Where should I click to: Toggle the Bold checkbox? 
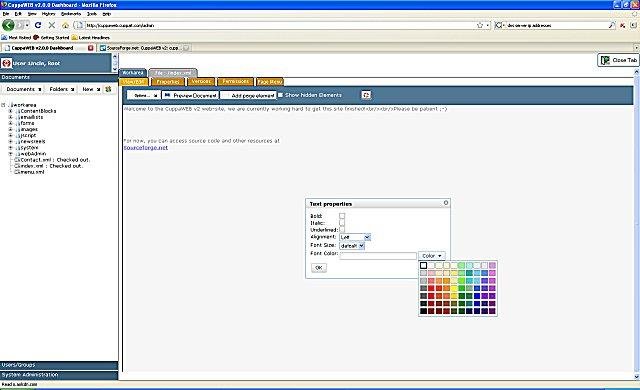(342, 216)
